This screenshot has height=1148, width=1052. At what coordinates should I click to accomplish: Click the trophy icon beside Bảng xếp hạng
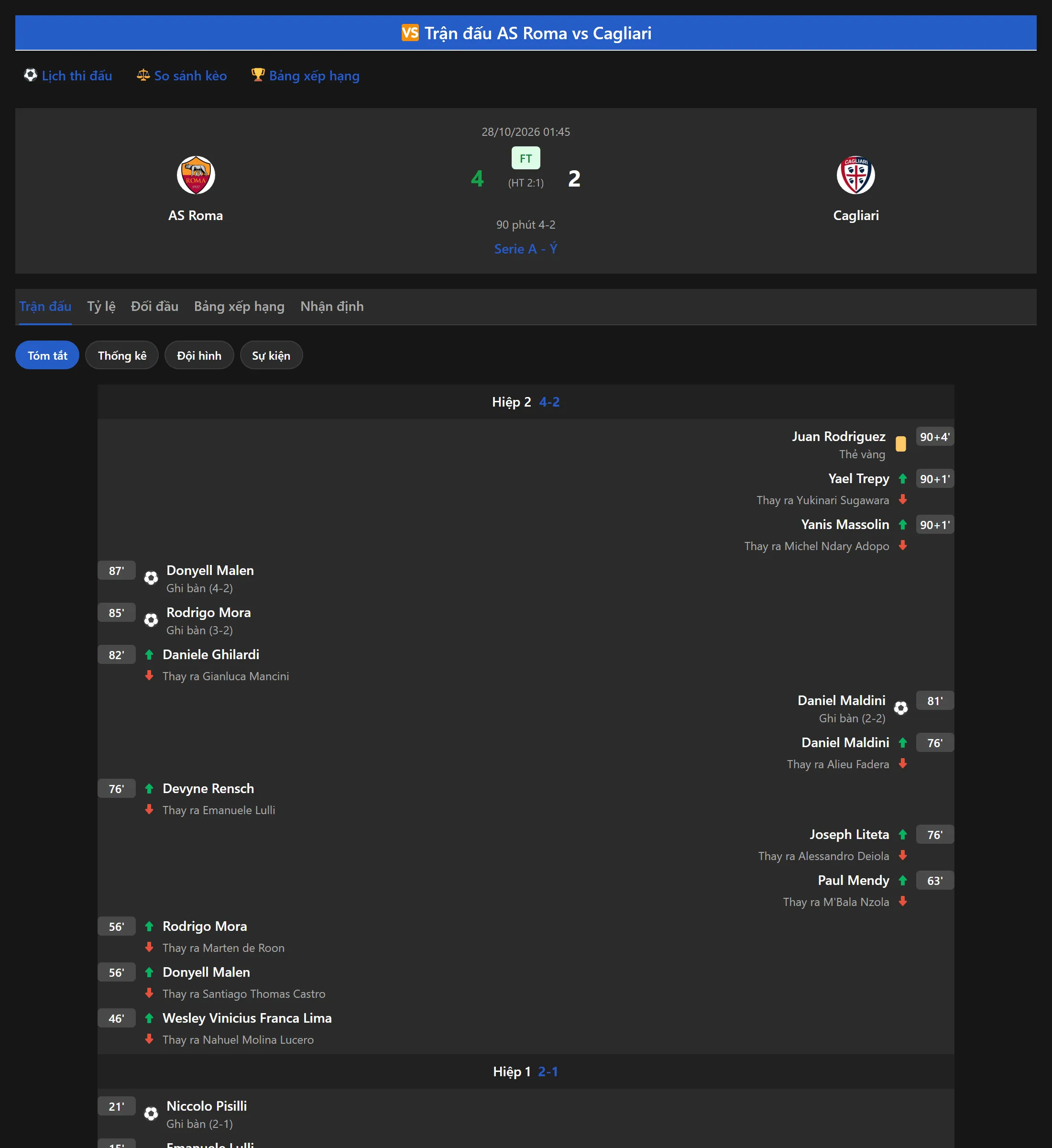tap(258, 75)
